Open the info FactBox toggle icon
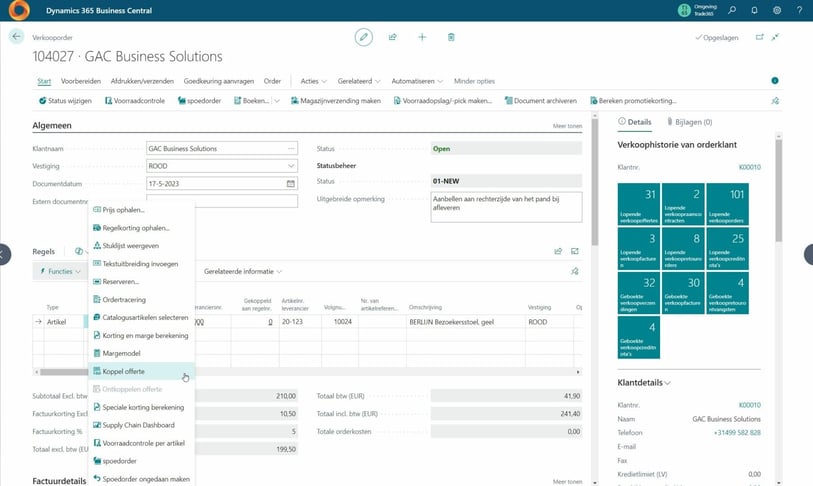The height and width of the screenshot is (486, 813). click(775, 80)
